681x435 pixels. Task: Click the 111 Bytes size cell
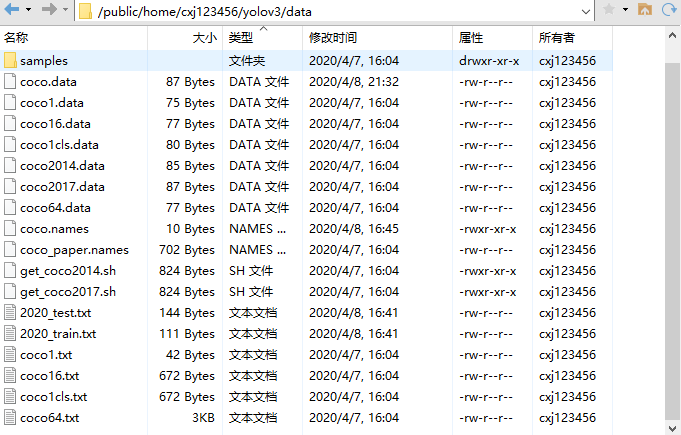[x=187, y=333]
